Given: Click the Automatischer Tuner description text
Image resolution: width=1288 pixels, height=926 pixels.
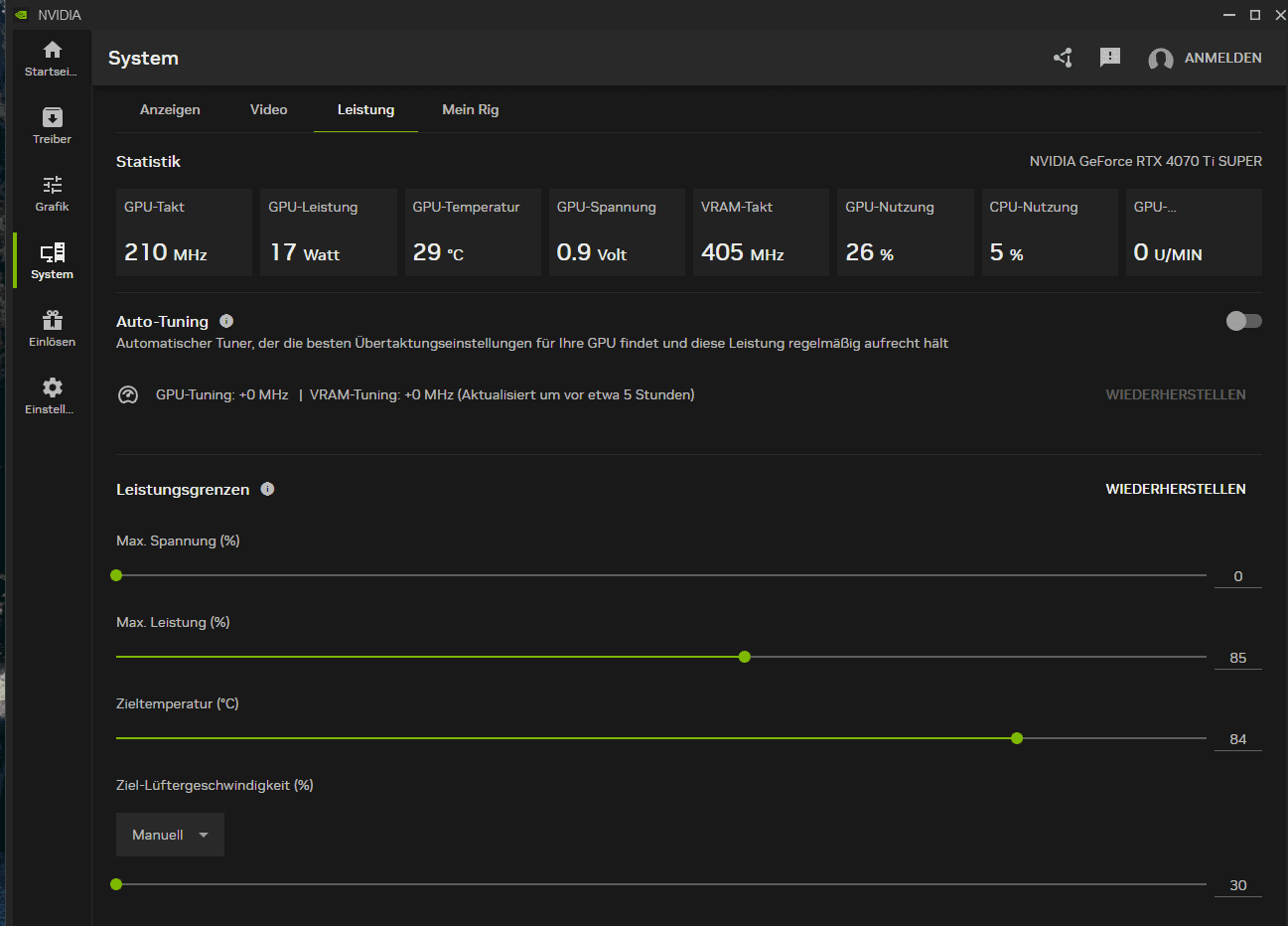Looking at the screenshot, I should pyautogui.click(x=532, y=343).
